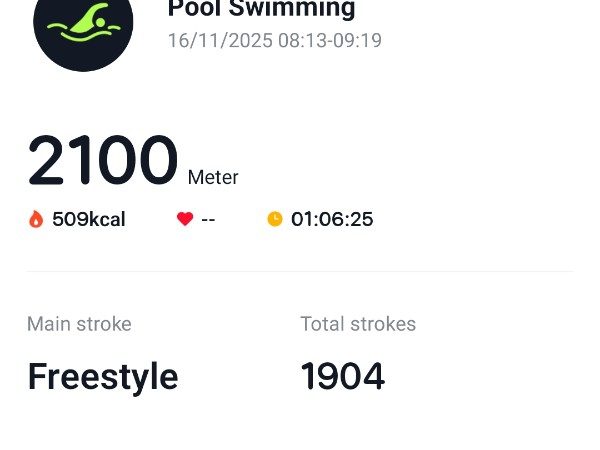The image size is (600, 450).
Task: Click the 01:06:25 duration value
Action: (x=332, y=219)
